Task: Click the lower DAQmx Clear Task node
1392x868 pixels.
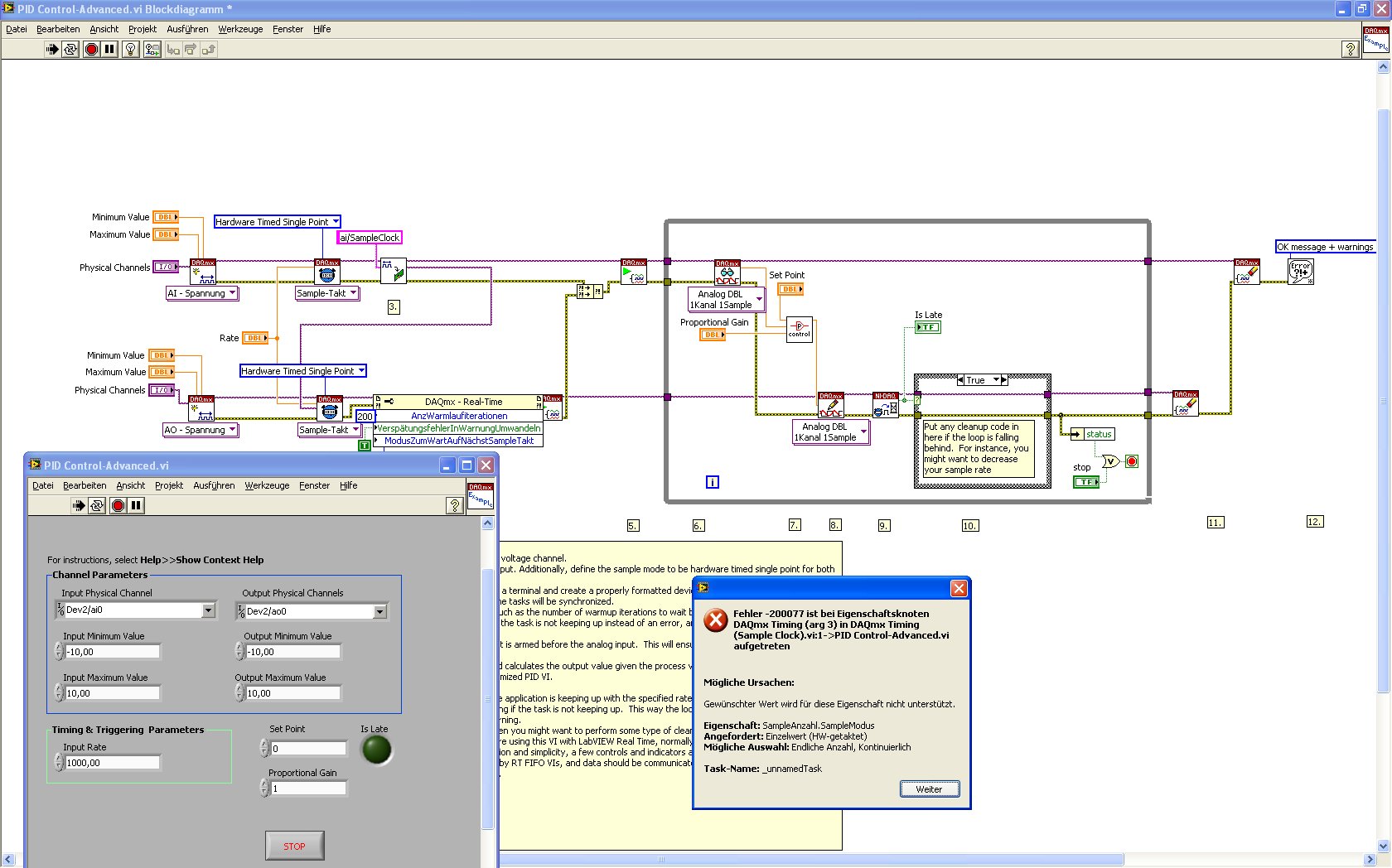Action: (1186, 403)
